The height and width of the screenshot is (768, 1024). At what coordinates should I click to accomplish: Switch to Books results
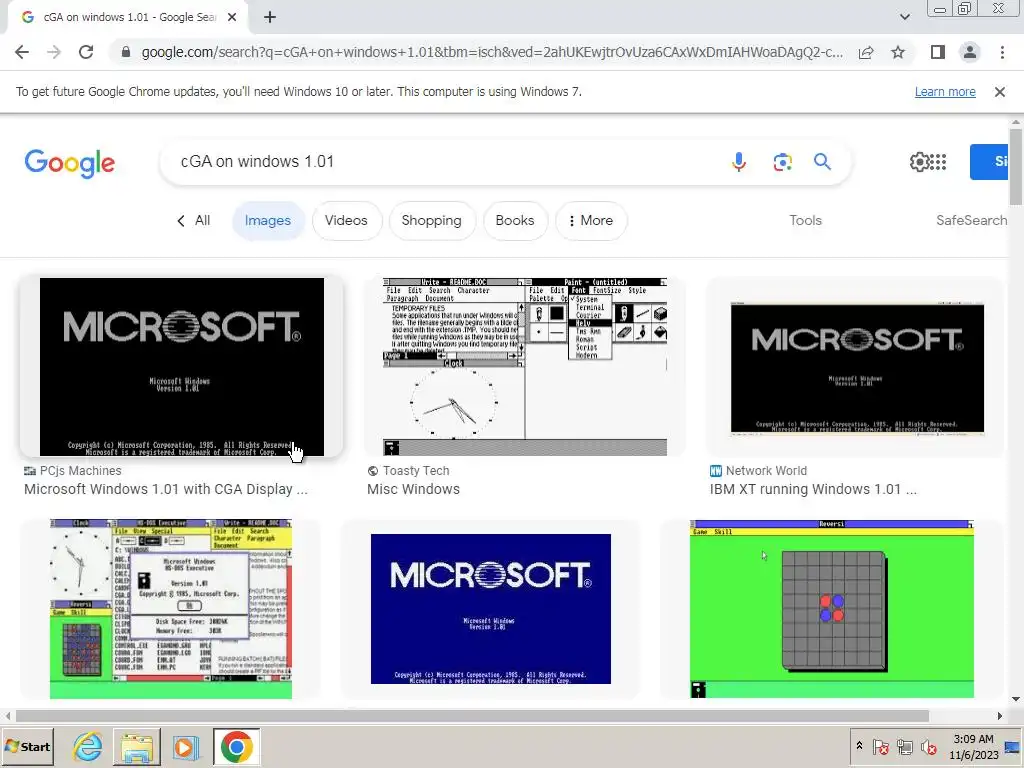pos(515,221)
